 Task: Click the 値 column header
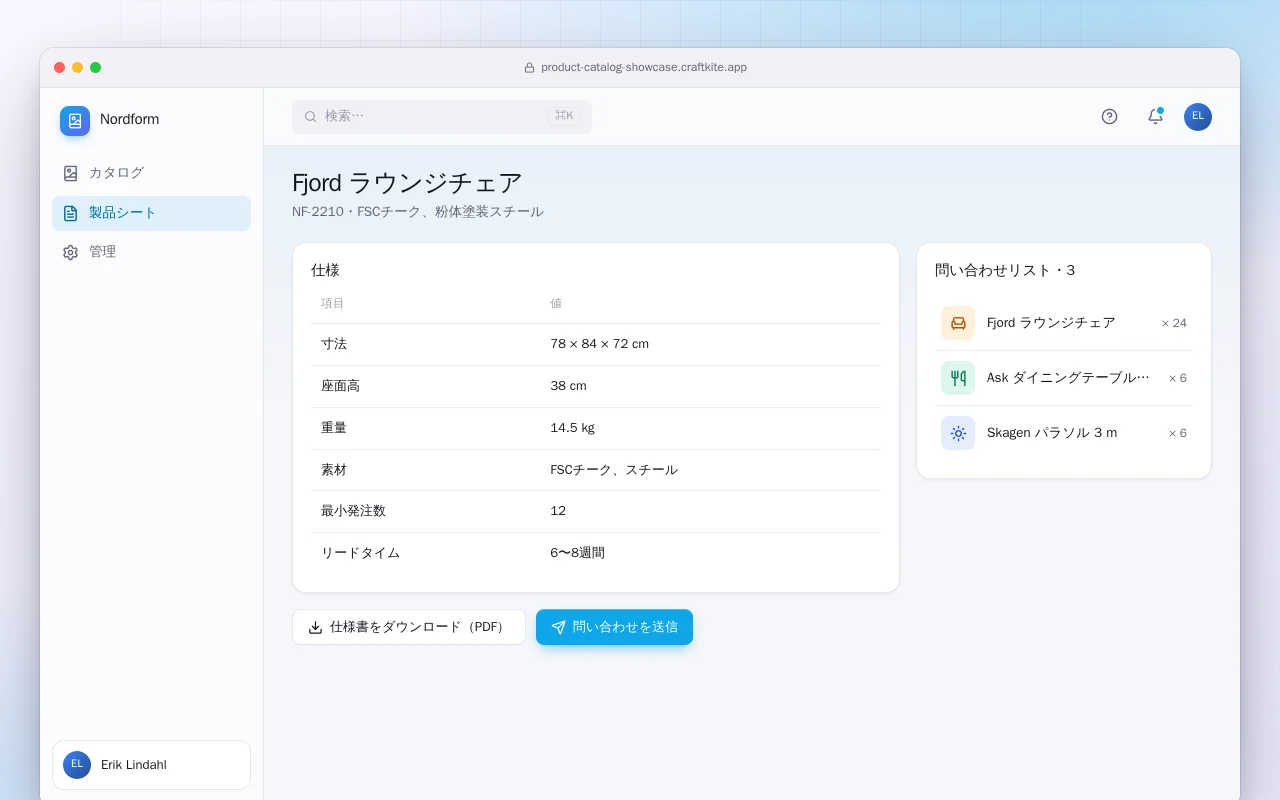(556, 303)
